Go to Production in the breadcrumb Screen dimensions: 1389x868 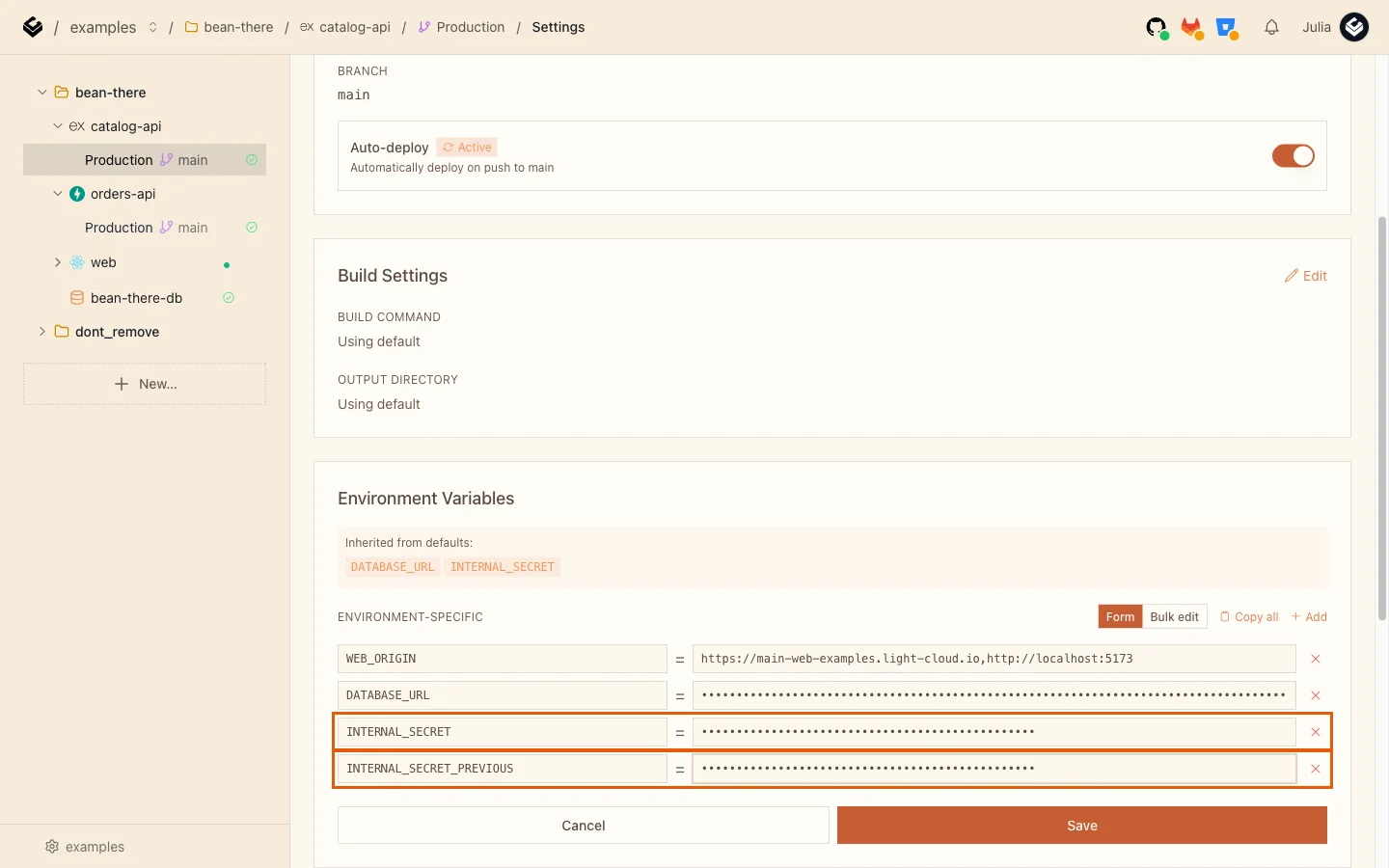point(470,27)
